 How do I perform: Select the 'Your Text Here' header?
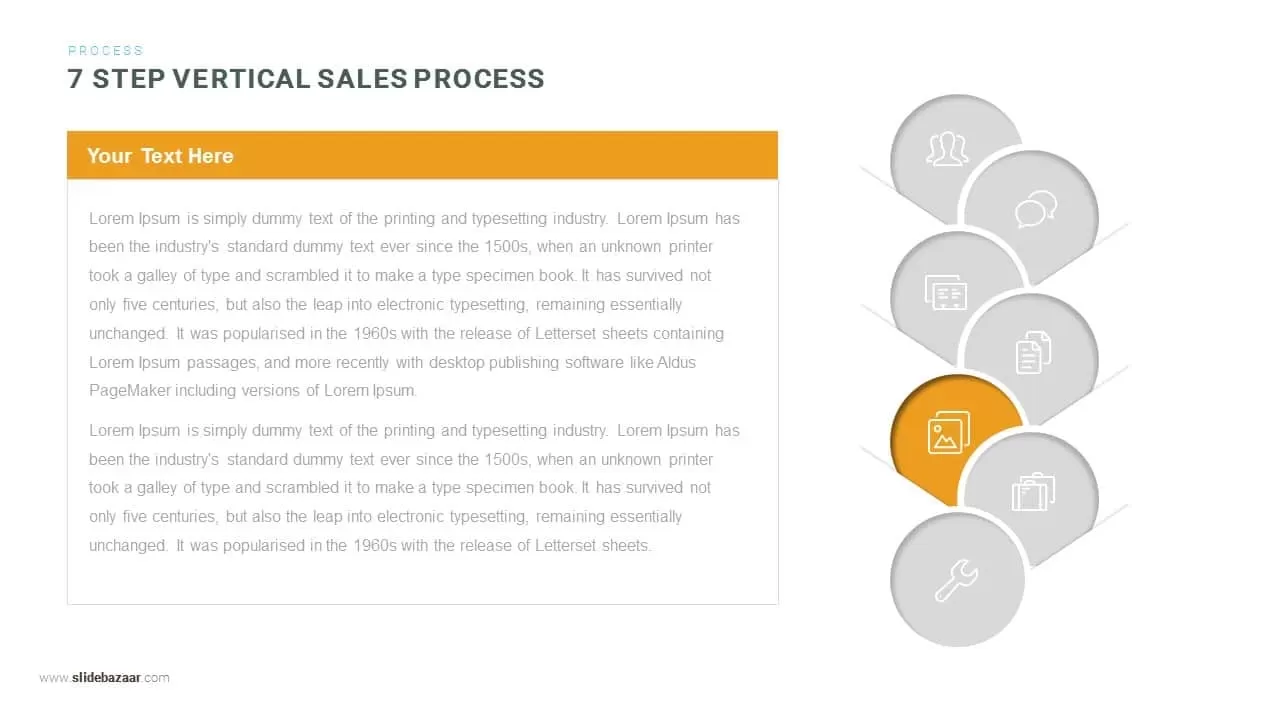click(160, 156)
